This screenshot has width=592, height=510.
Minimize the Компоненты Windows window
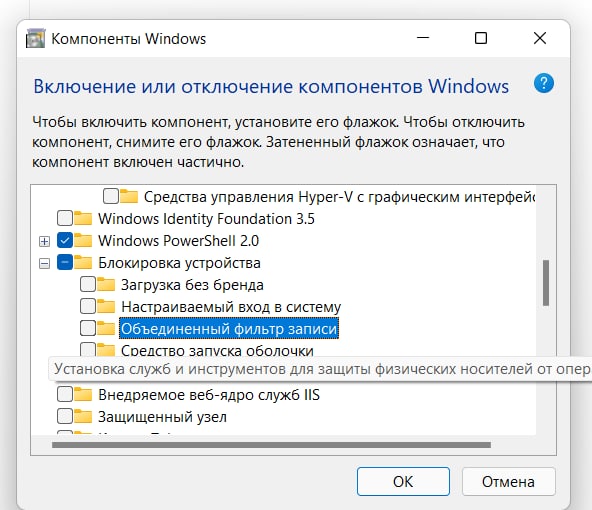click(x=423, y=38)
